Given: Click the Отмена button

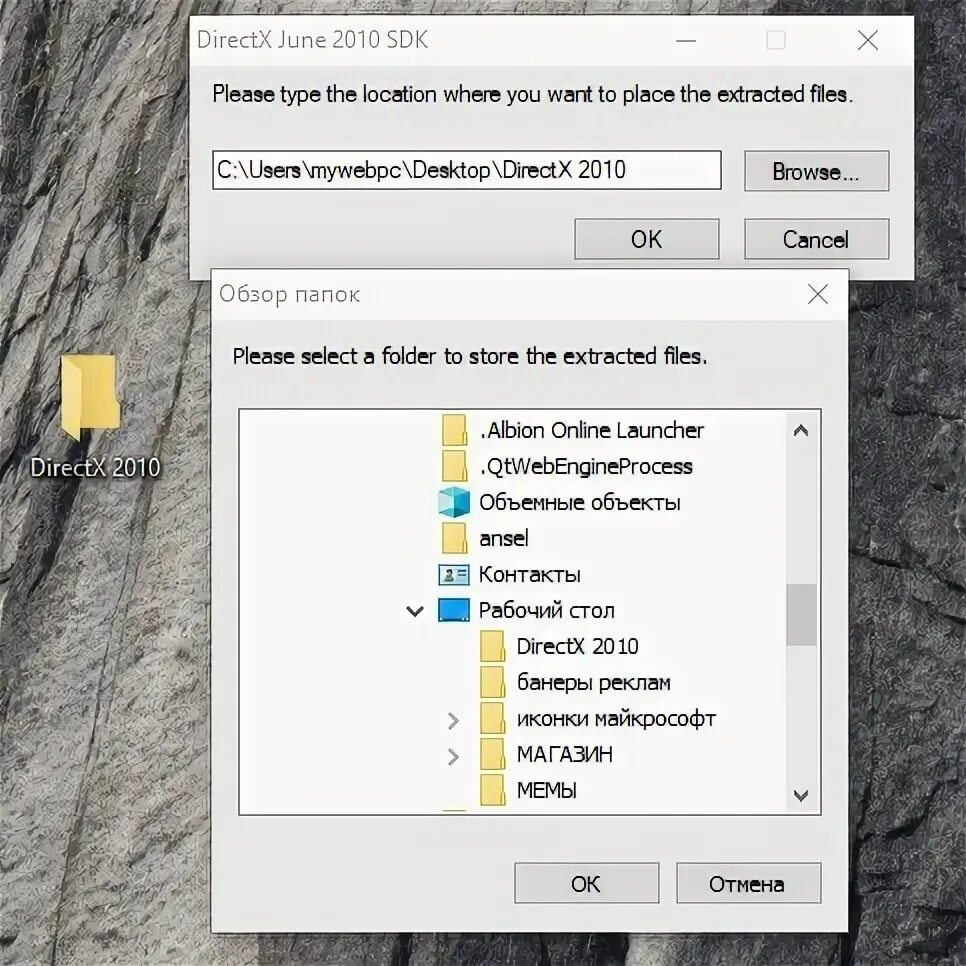Looking at the screenshot, I should click(748, 883).
